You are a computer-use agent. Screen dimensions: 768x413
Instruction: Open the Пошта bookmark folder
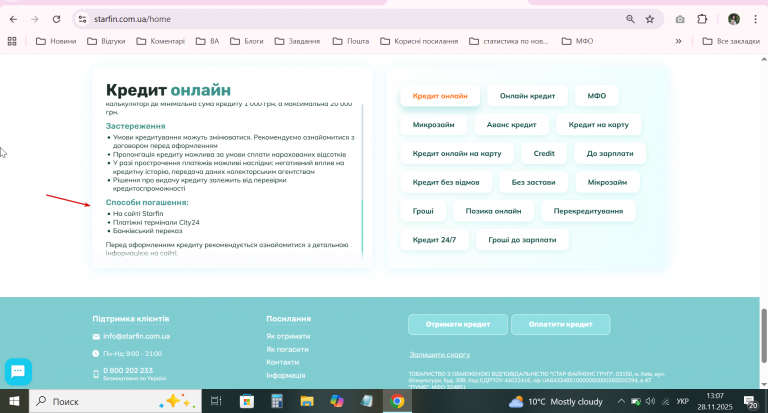pos(351,41)
